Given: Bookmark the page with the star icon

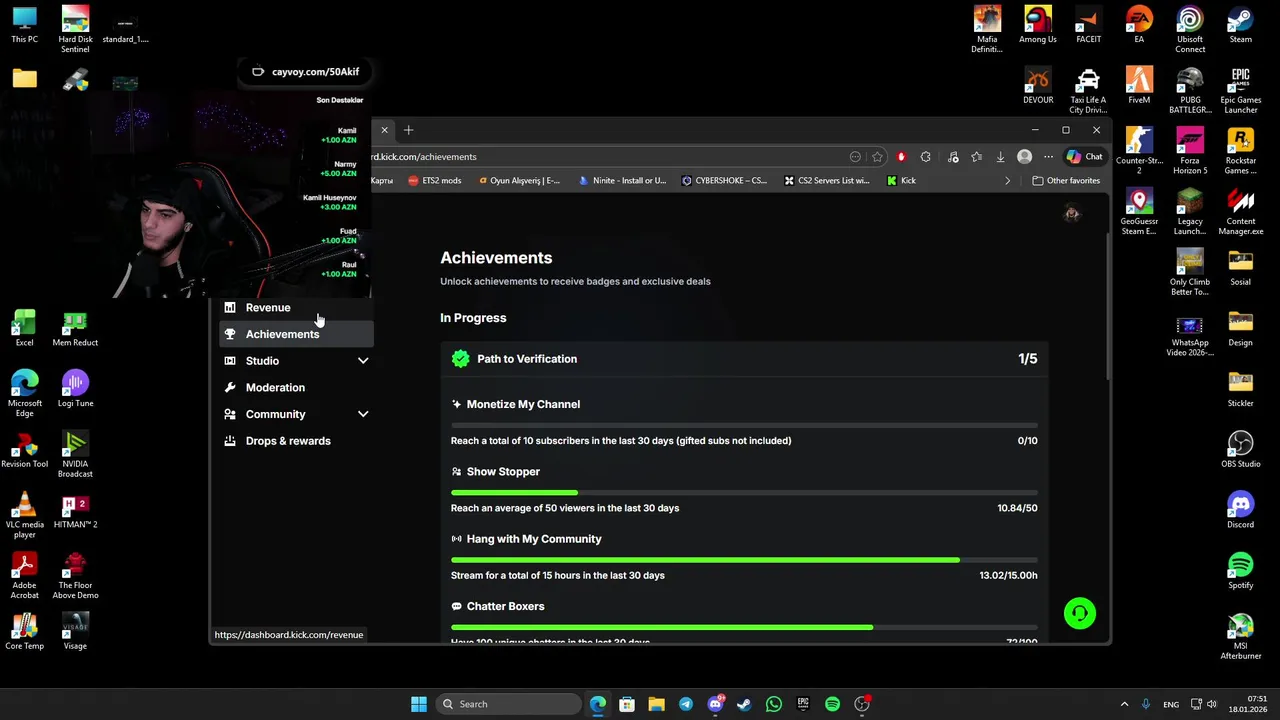Looking at the screenshot, I should tap(877, 157).
